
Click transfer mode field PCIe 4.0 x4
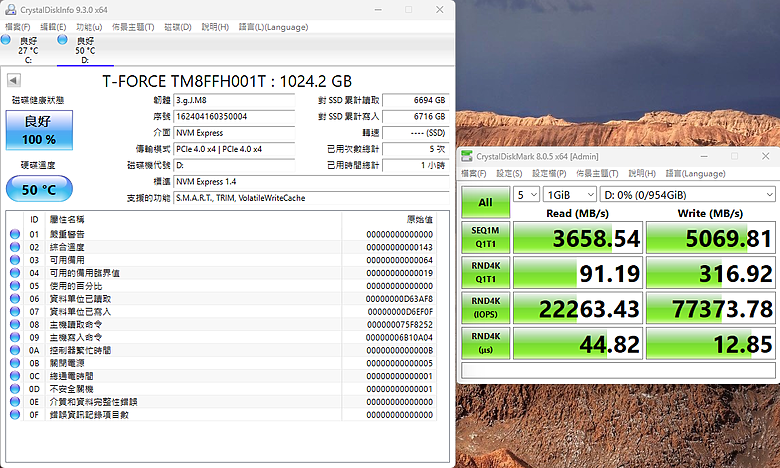[x=234, y=149]
